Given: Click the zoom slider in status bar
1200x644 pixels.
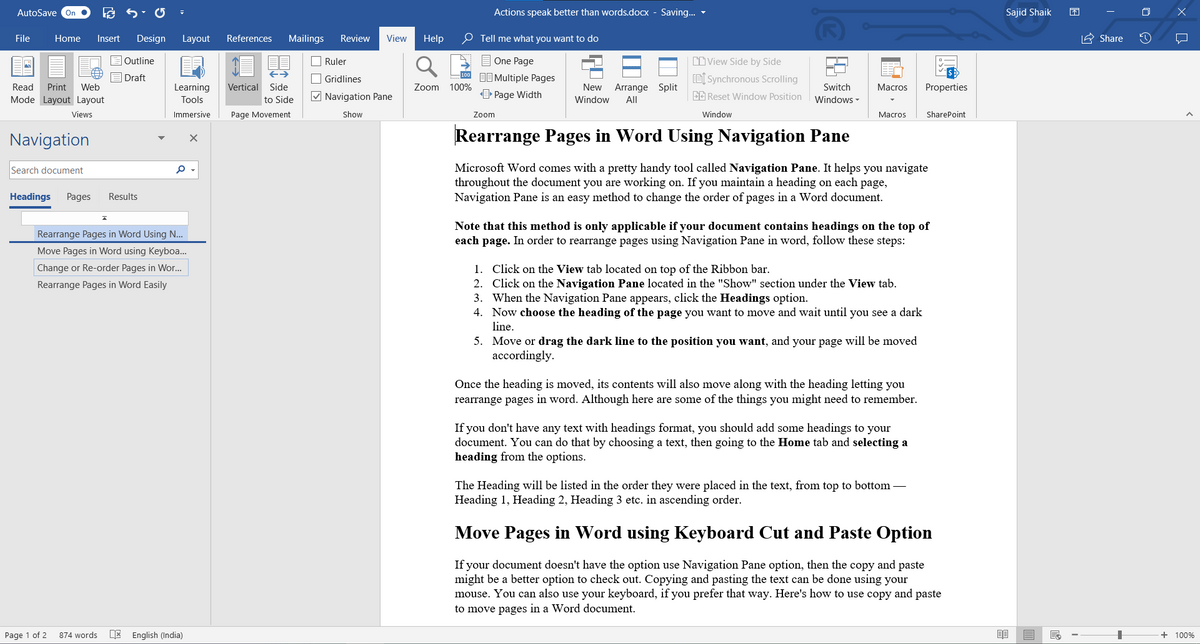Looking at the screenshot, I should coord(1120,635).
